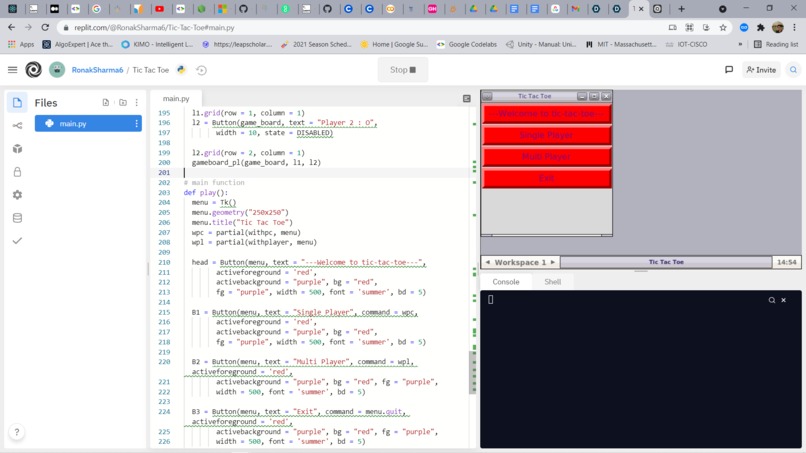806x453 pixels.
Task: Click the 14:54 clock in workspace bar
Action: (786, 262)
